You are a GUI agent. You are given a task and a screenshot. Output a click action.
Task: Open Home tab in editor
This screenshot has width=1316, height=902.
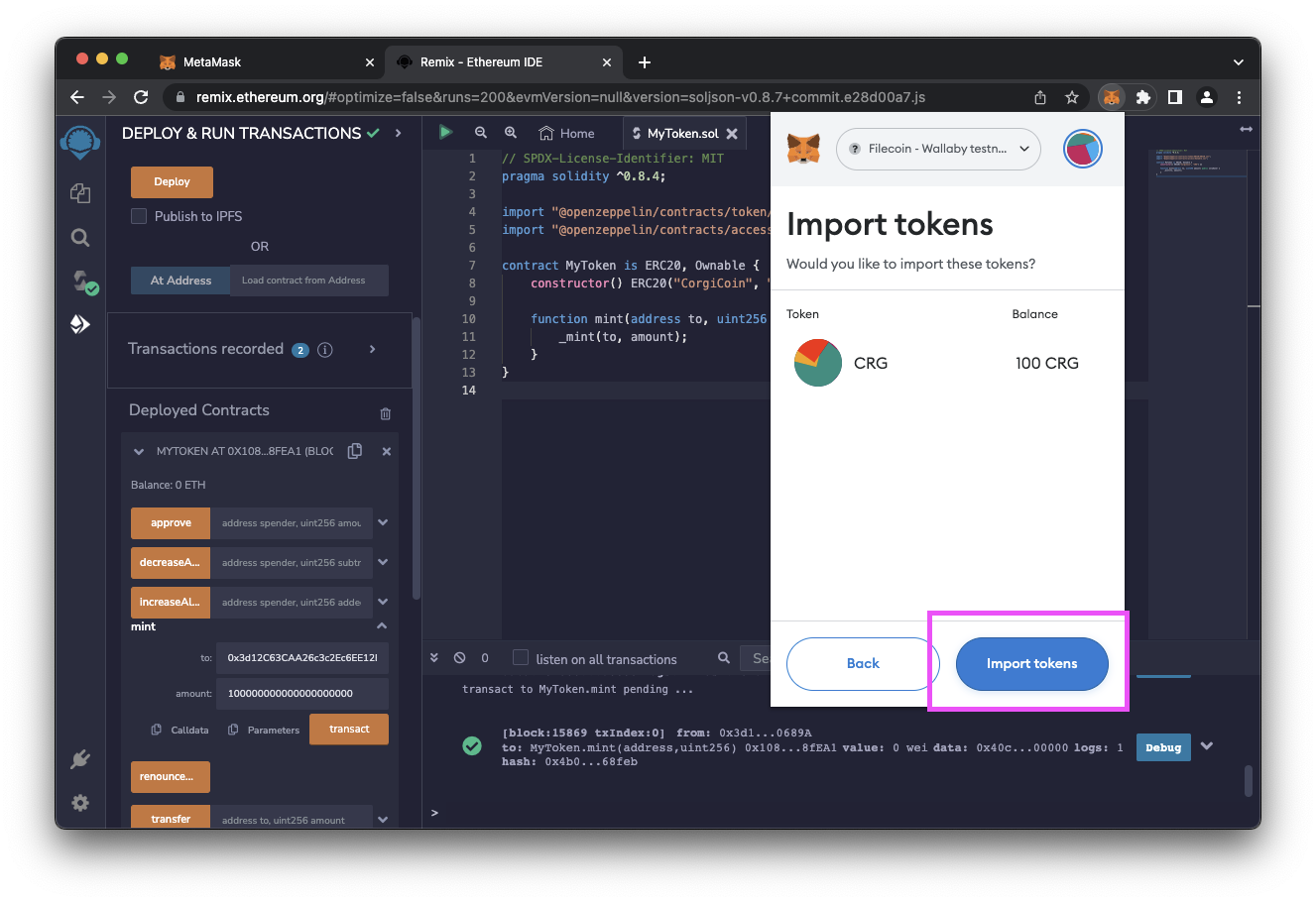(x=567, y=133)
